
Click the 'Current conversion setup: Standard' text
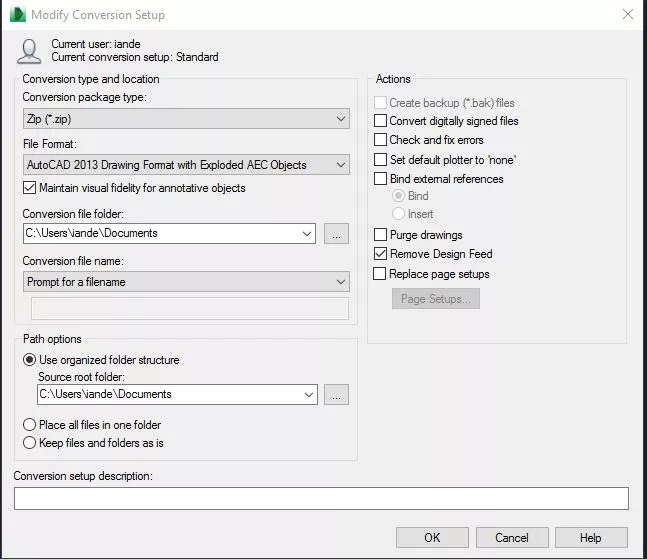[135, 57]
